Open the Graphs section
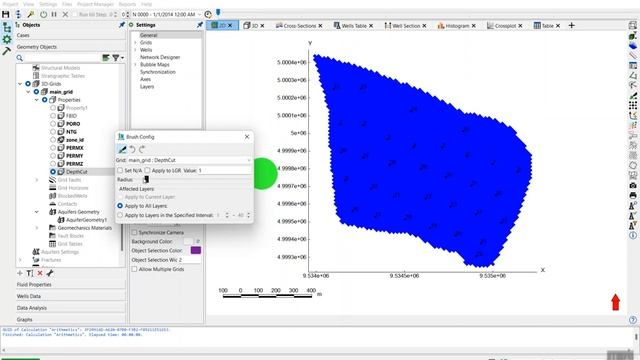The image size is (640, 360). (70, 320)
